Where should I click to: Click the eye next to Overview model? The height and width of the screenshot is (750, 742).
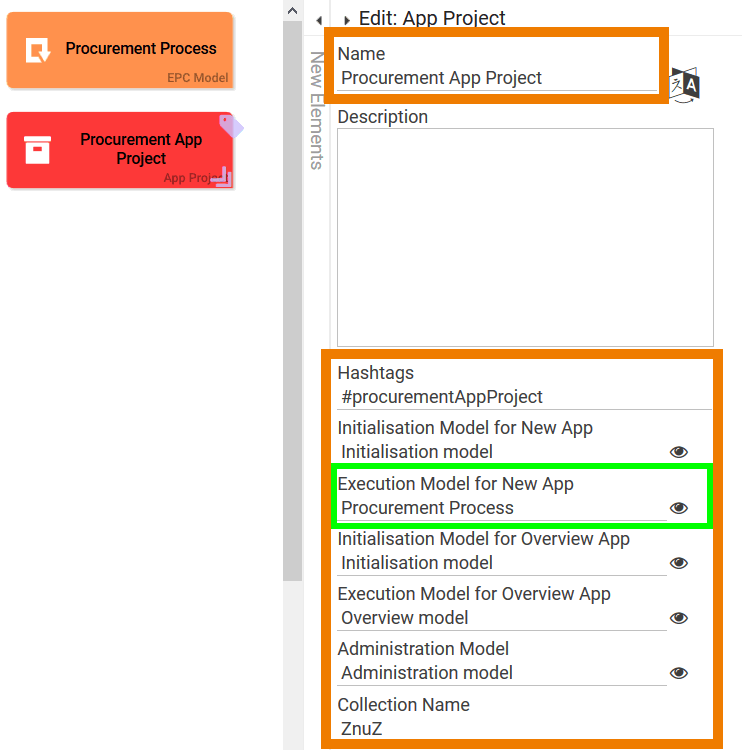(679, 618)
